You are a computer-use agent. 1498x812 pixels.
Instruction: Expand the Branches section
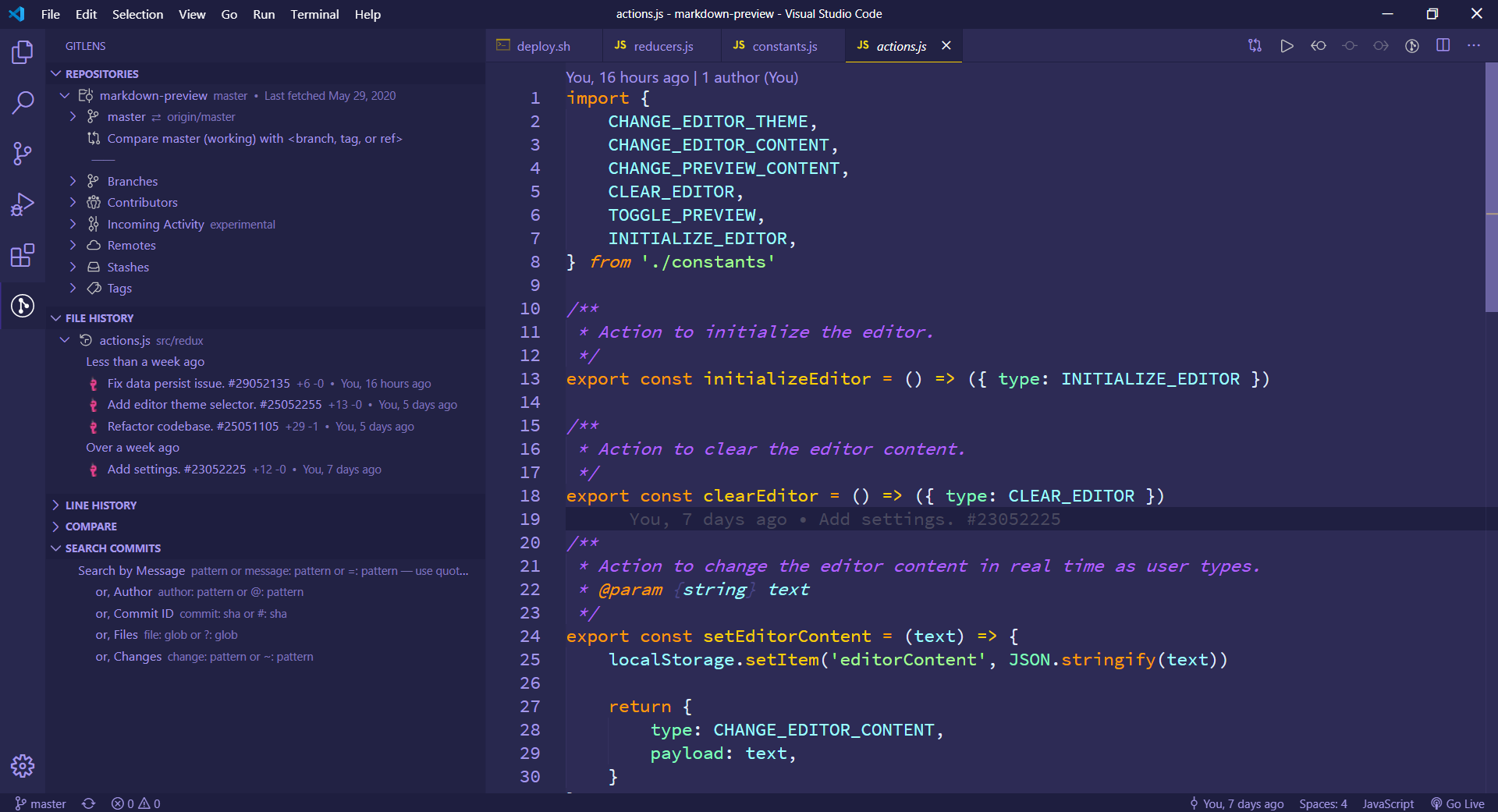click(x=131, y=180)
